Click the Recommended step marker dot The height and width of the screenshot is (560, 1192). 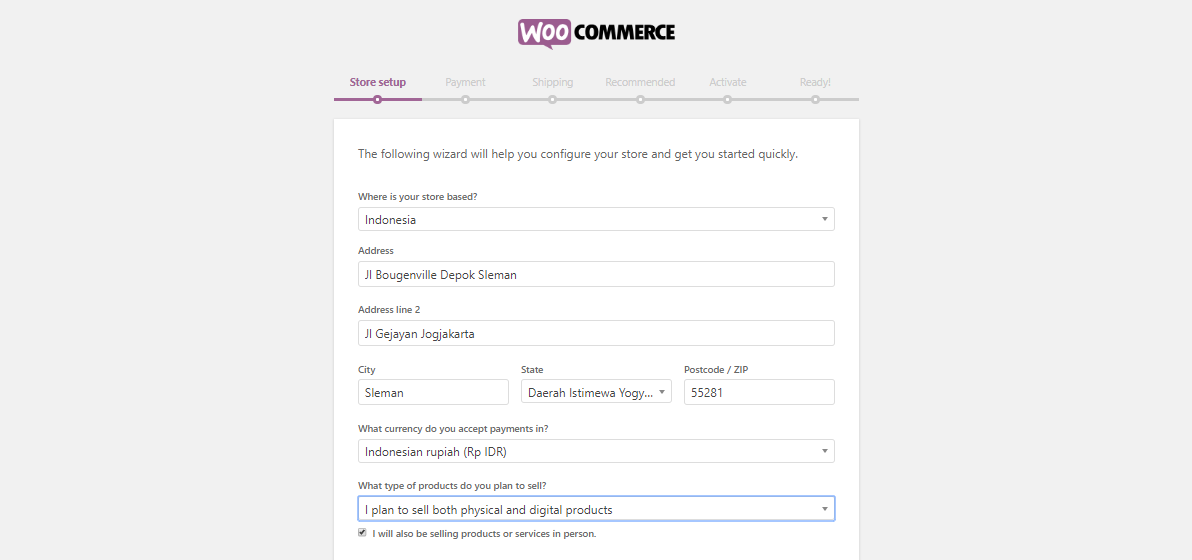[640, 99]
